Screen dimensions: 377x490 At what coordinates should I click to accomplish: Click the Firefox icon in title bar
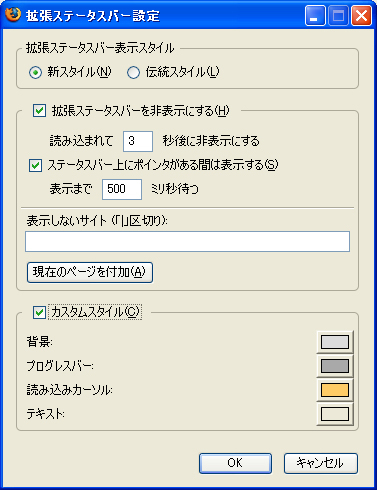pyautogui.click(x=13, y=15)
